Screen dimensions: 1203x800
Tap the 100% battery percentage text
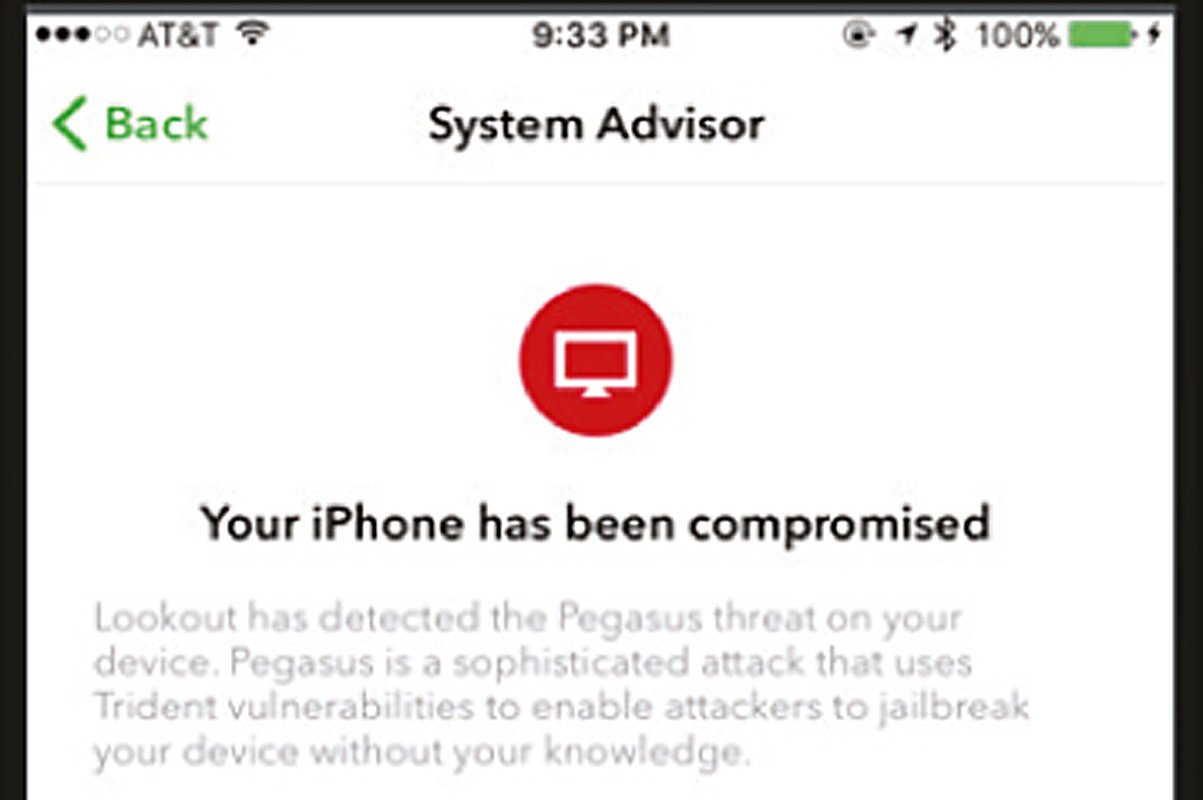coord(1018,36)
